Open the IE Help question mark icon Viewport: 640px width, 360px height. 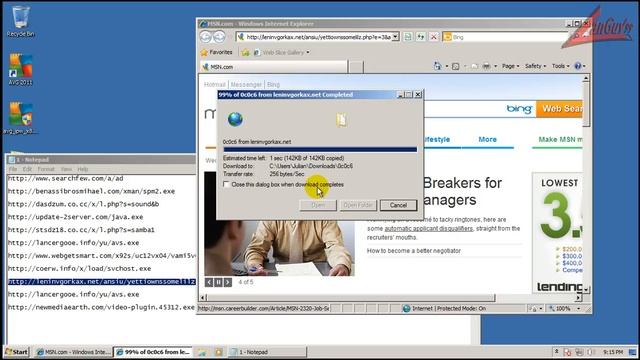(578, 66)
